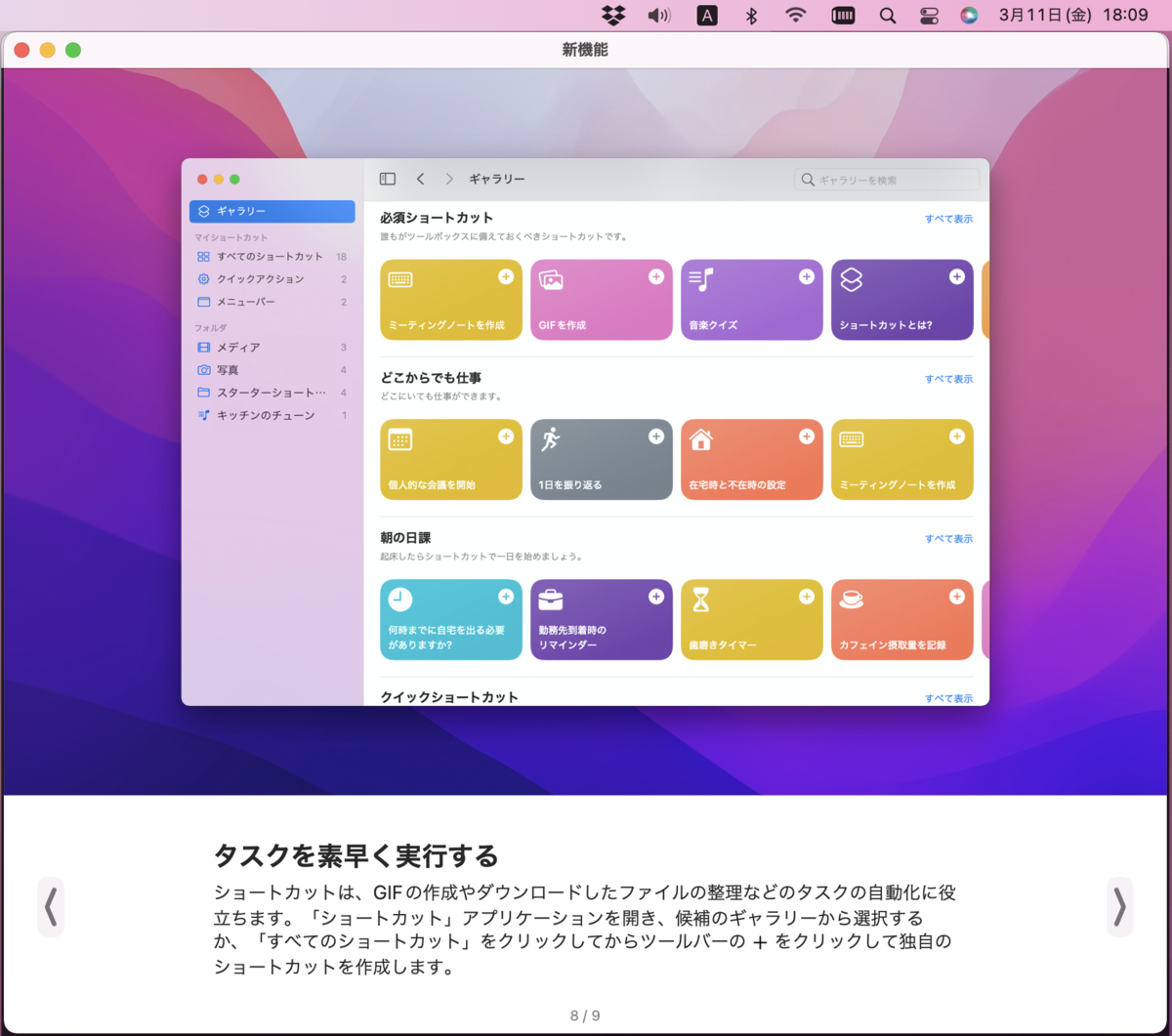Click the Wi-Fi icon in the menu bar
This screenshot has height=1036, width=1172.
click(x=795, y=15)
